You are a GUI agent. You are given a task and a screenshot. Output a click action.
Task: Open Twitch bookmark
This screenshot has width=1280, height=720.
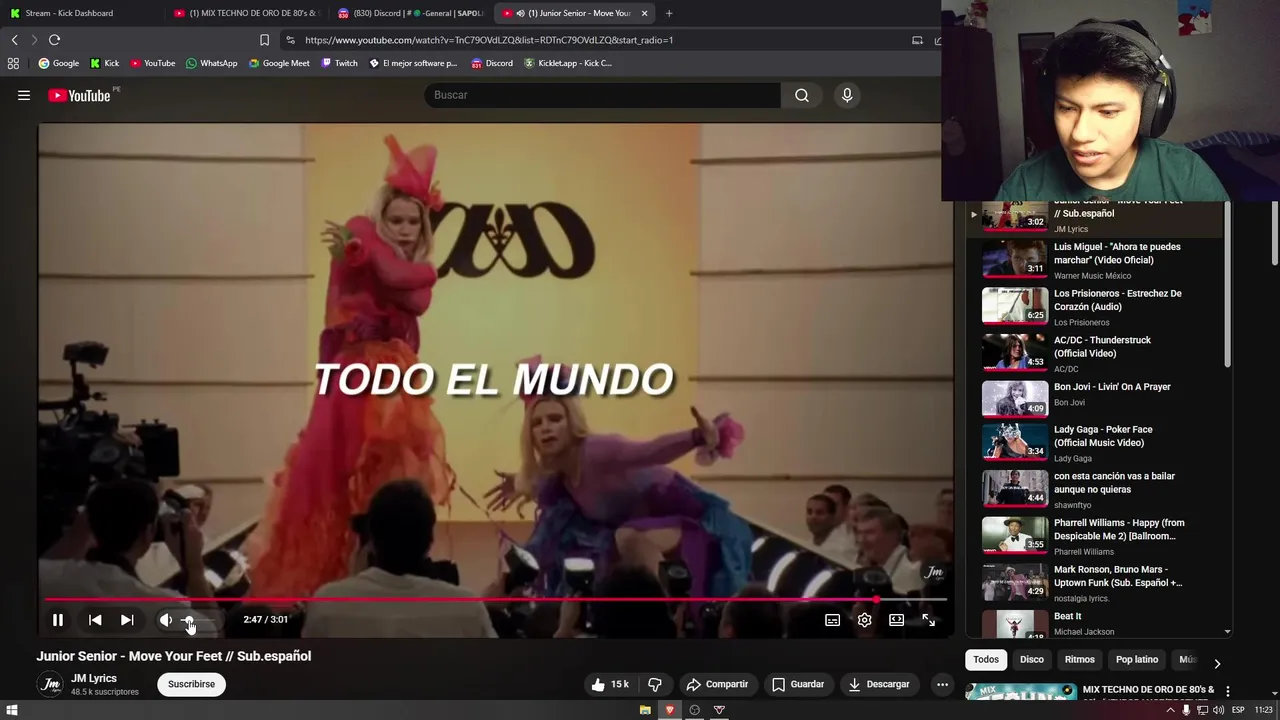click(x=339, y=63)
